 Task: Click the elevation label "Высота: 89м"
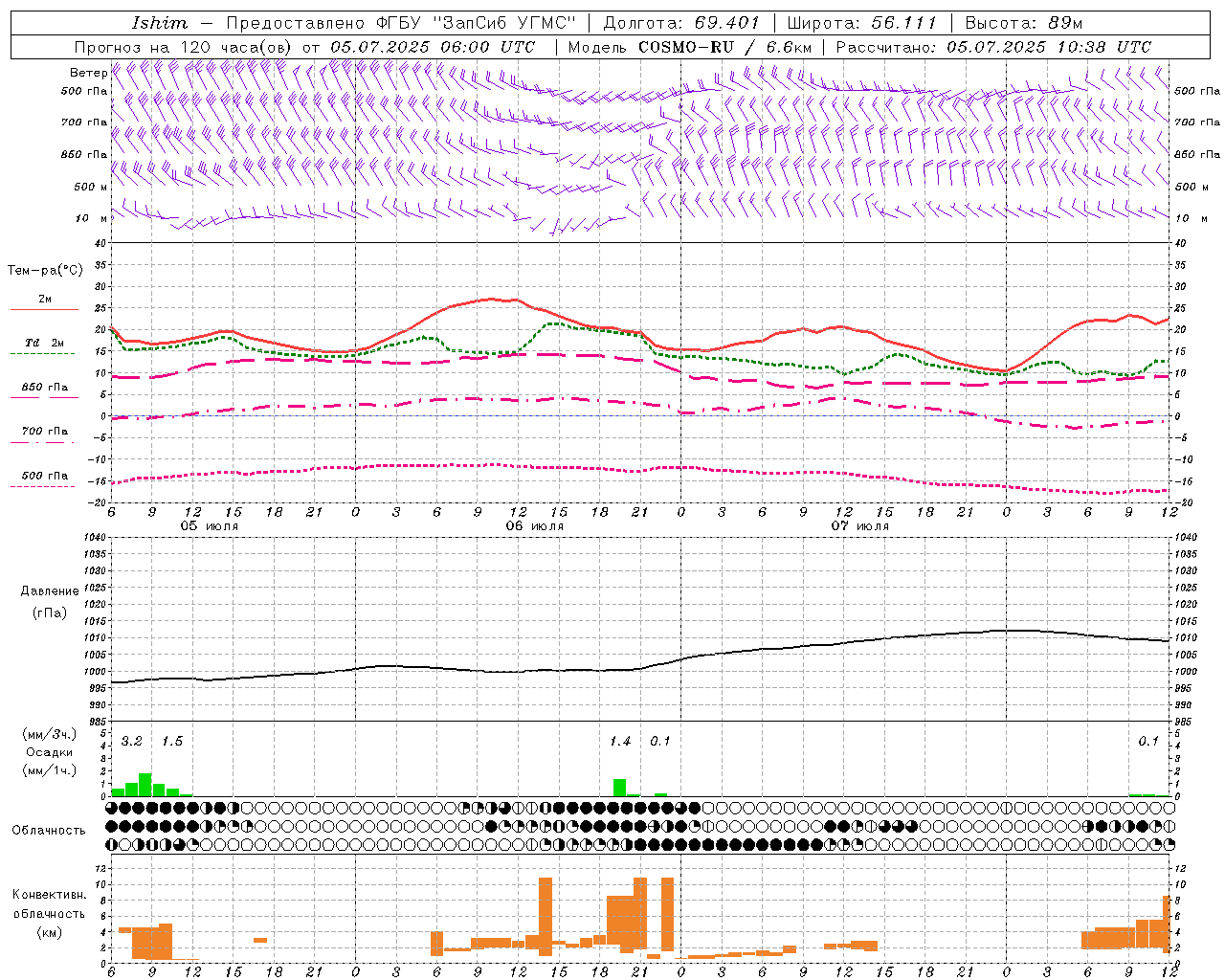pos(1023,23)
